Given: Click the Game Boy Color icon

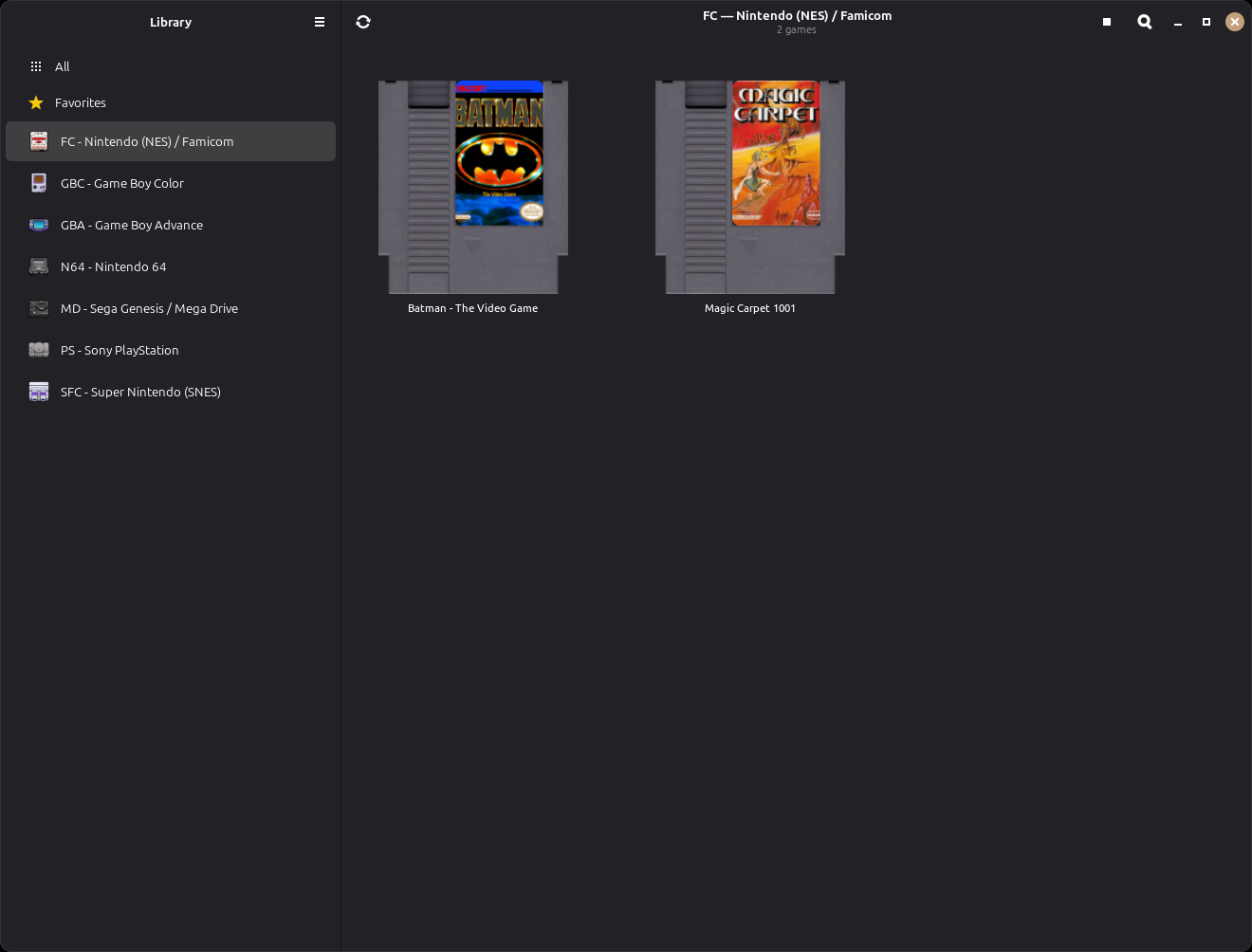Looking at the screenshot, I should pyautogui.click(x=39, y=183).
